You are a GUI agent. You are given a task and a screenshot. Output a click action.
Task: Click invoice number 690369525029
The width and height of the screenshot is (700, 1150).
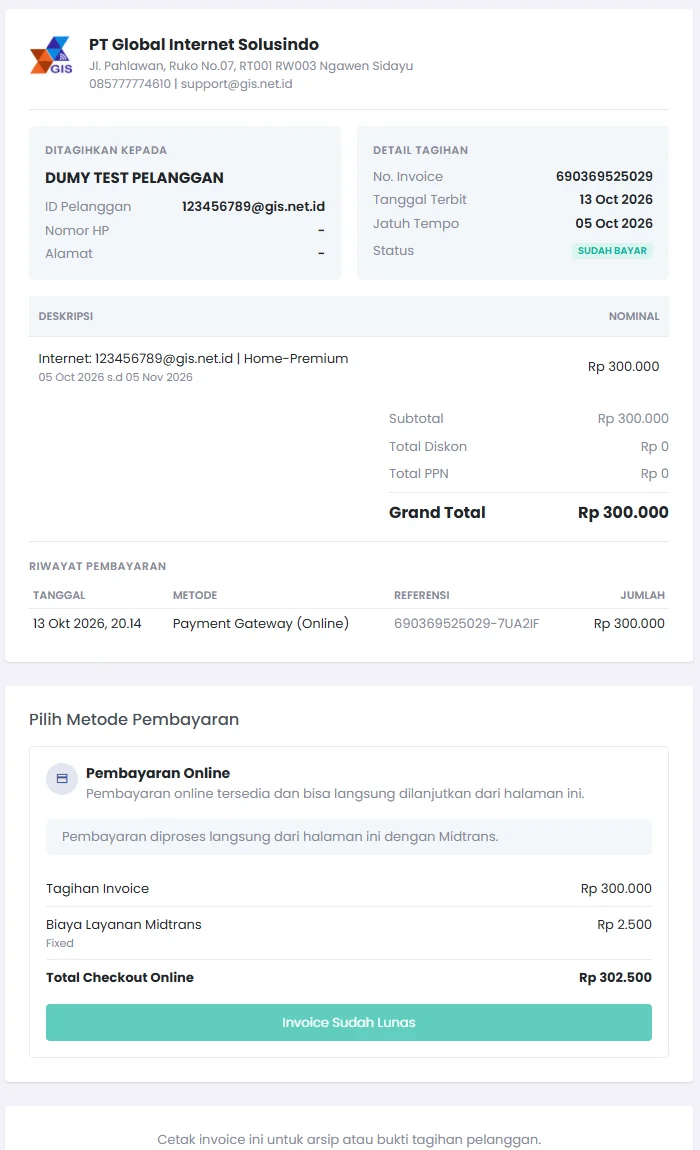(x=604, y=177)
